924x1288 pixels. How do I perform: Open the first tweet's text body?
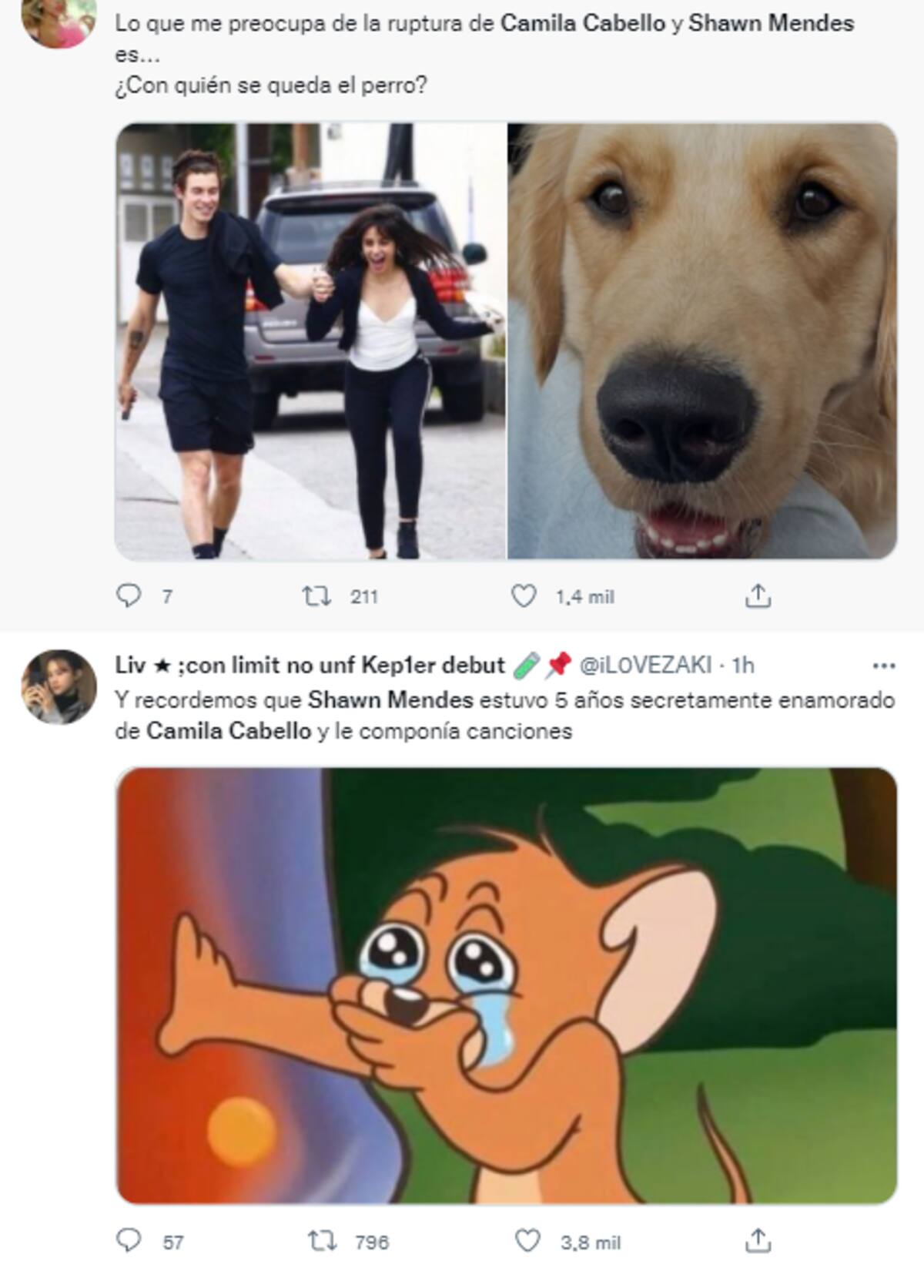[x=484, y=54]
